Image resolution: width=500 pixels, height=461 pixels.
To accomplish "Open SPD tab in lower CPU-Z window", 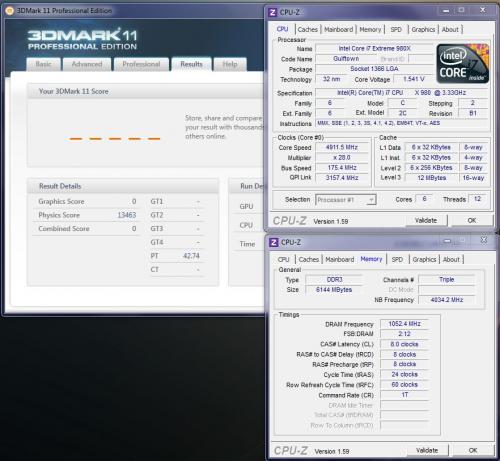I will click(x=397, y=260).
